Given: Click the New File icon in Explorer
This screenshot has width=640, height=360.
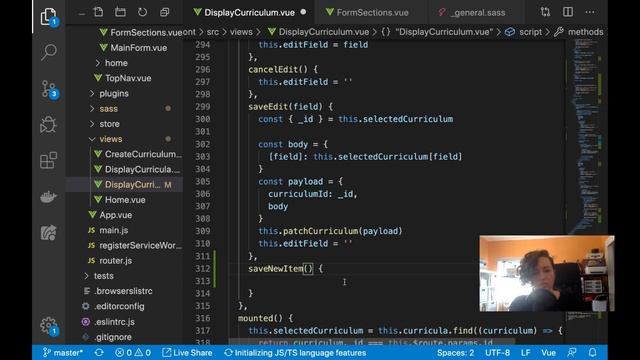Looking at the screenshot, I should coord(98,12).
